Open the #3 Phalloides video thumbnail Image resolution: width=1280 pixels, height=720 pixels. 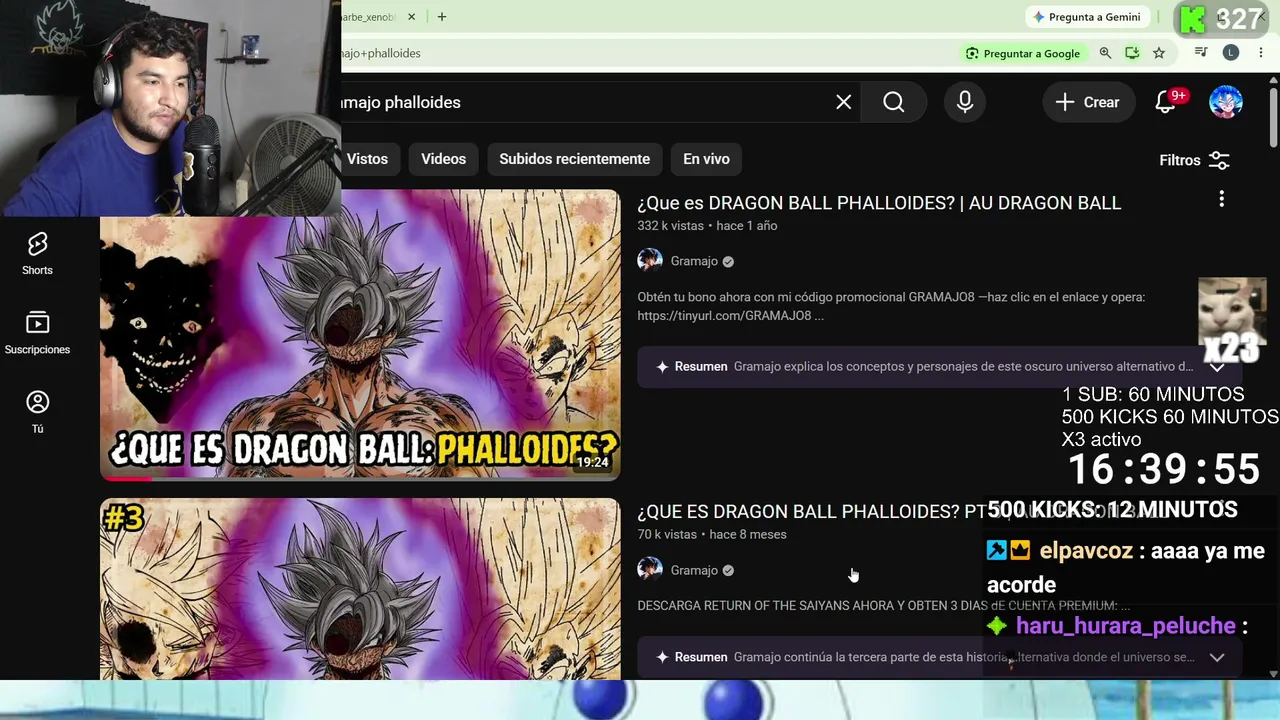(x=360, y=589)
